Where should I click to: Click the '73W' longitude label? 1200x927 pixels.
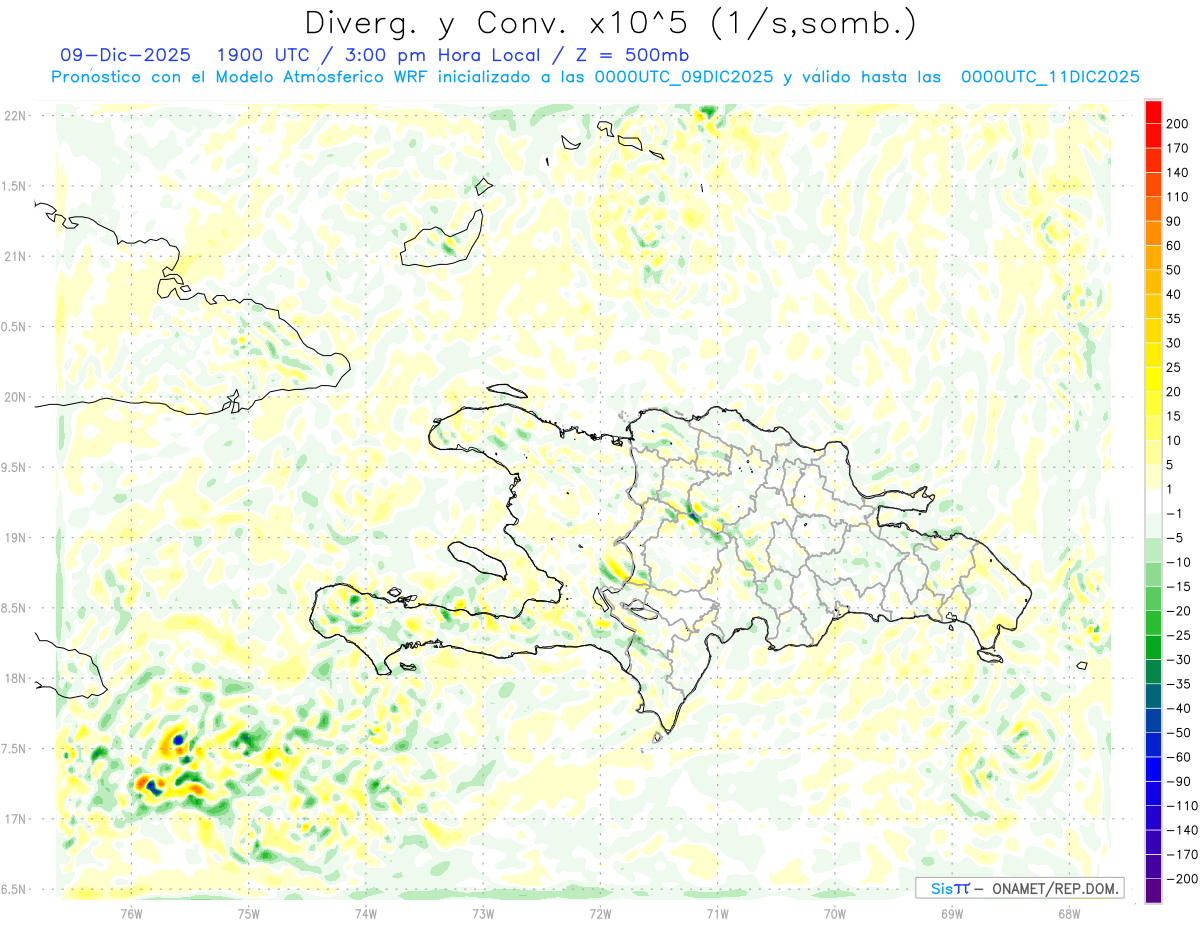tap(483, 913)
